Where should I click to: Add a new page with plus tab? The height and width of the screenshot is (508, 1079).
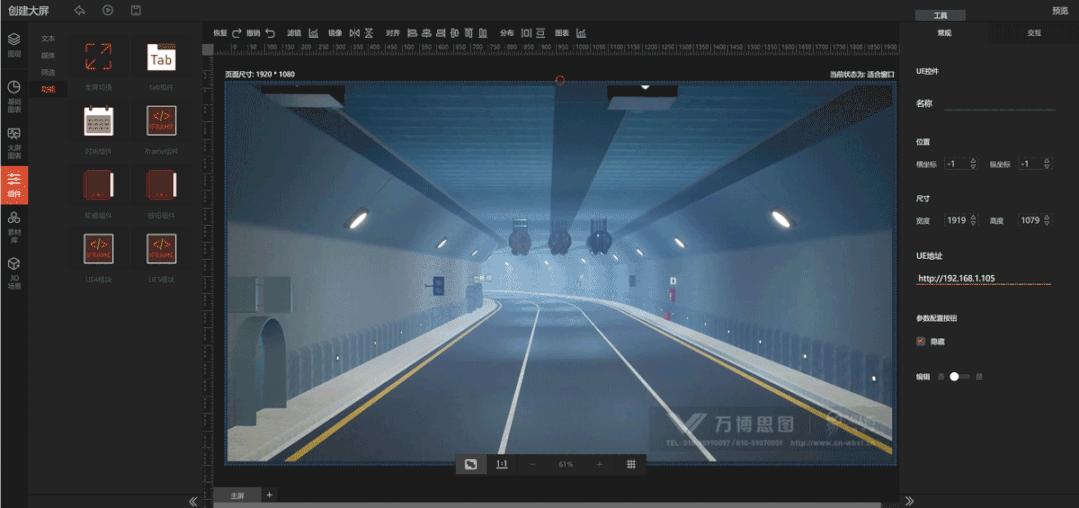pos(270,494)
